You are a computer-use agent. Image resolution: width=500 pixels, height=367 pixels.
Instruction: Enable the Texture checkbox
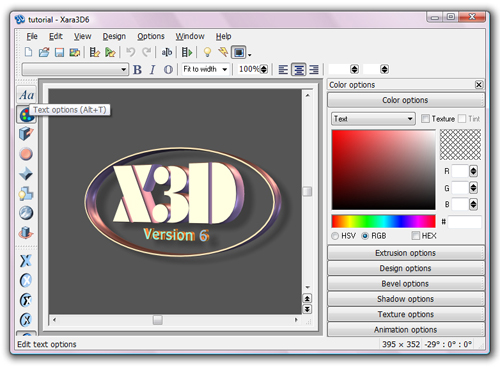pos(425,119)
